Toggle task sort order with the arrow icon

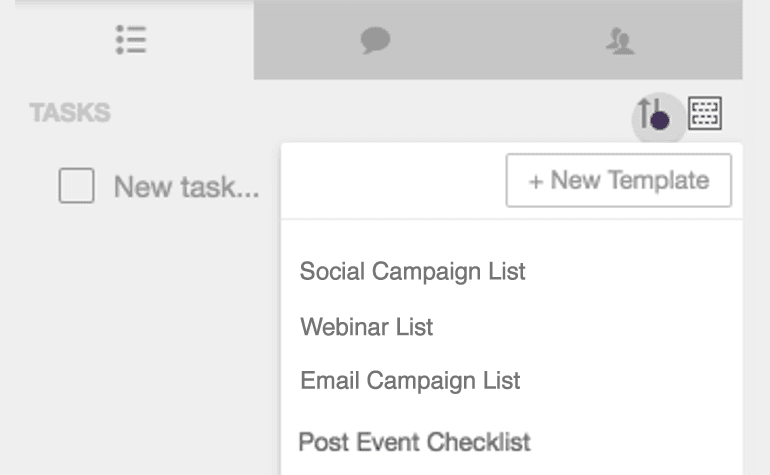coord(654,114)
